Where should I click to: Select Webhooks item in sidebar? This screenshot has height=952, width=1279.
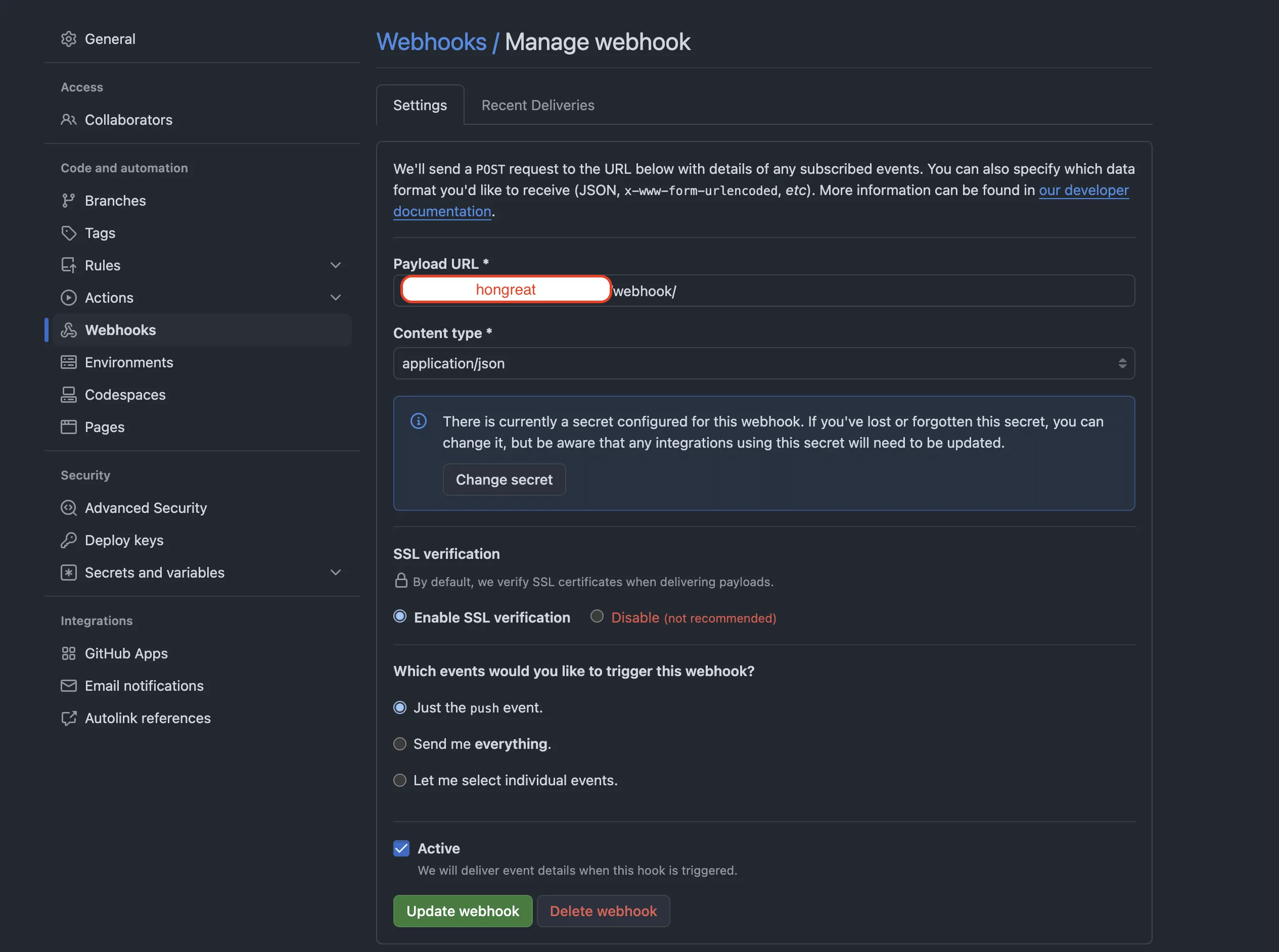click(x=202, y=329)
